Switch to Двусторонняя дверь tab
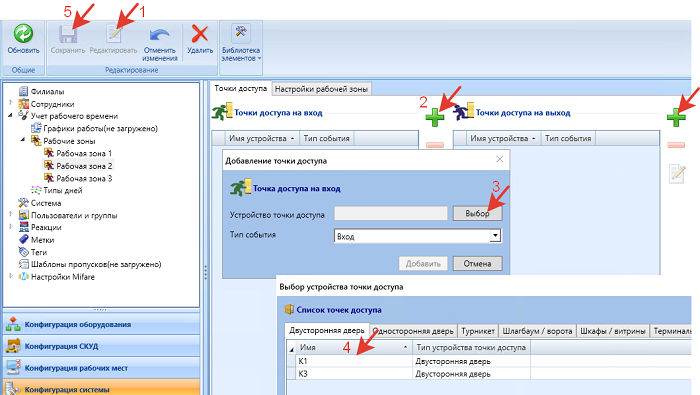This screenshot has height=395, width=700. [x=327, y=330]
